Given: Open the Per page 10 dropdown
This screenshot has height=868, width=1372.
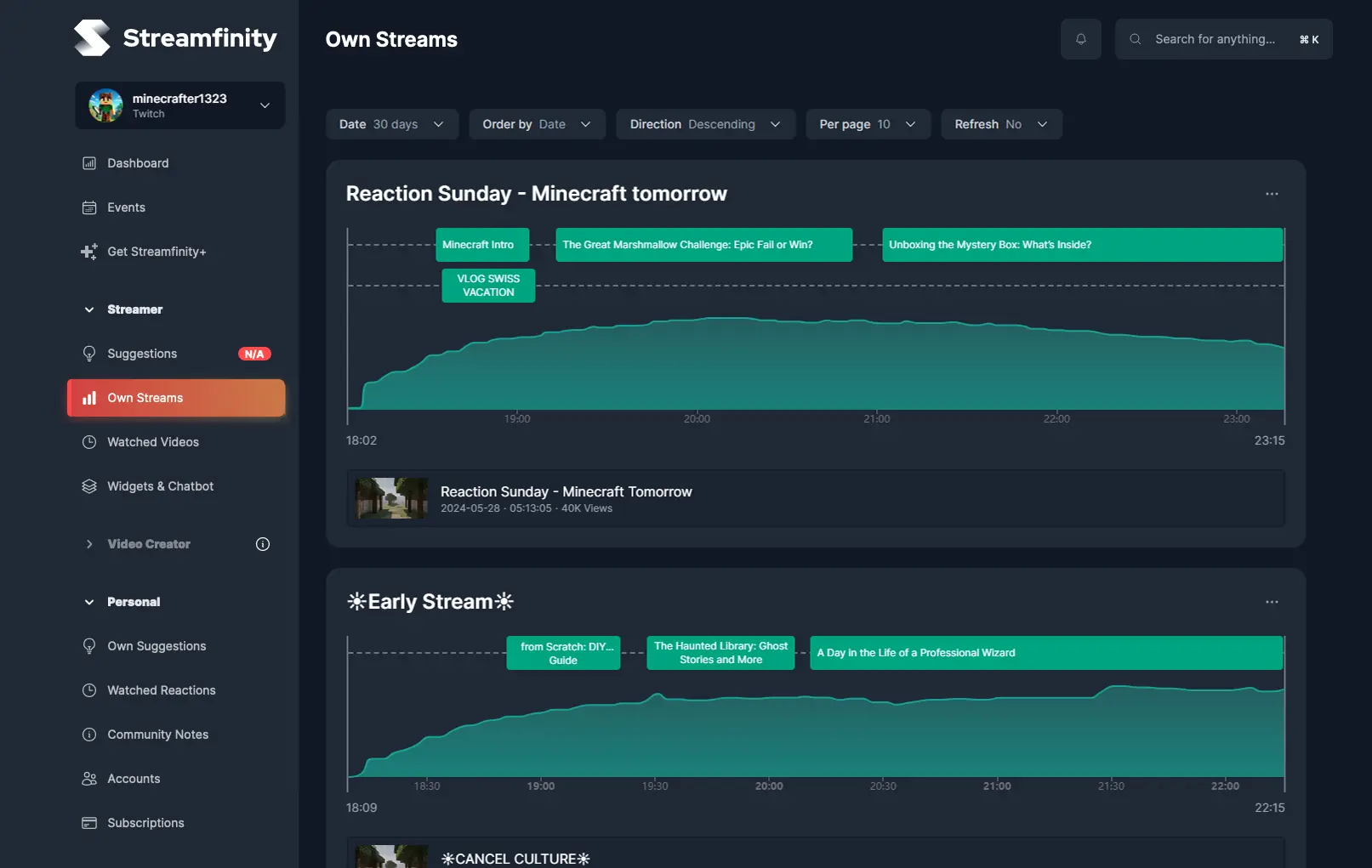Looking at the screenshot, I should pos(868,124).
